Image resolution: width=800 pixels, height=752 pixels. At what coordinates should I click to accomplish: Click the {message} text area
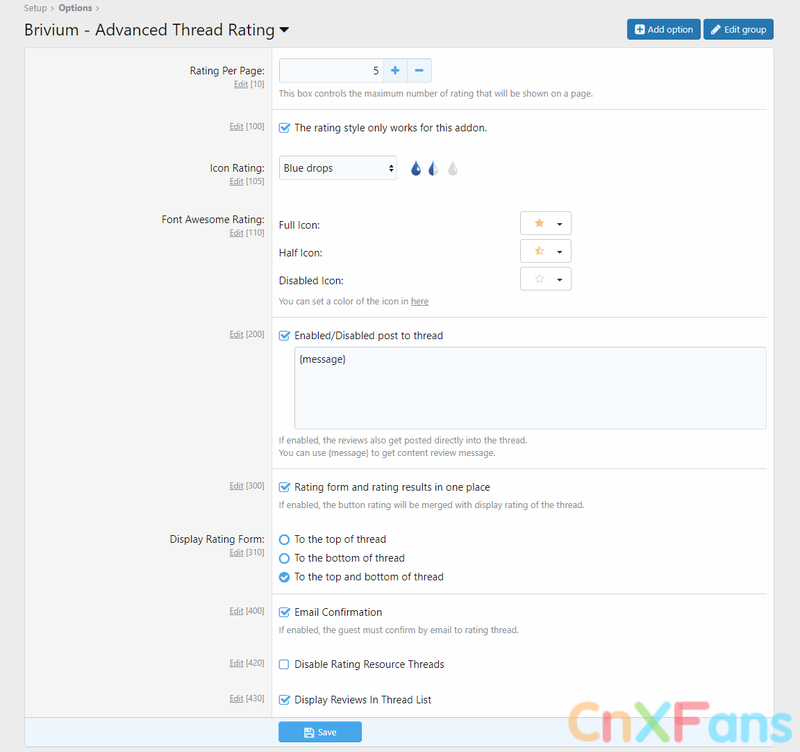click(x=530, y=388)
